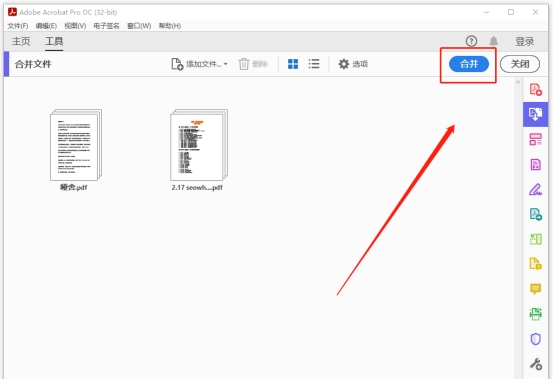Click the blue 合并 (Combine) button
554x379 pixels.
tap(469, 64)
